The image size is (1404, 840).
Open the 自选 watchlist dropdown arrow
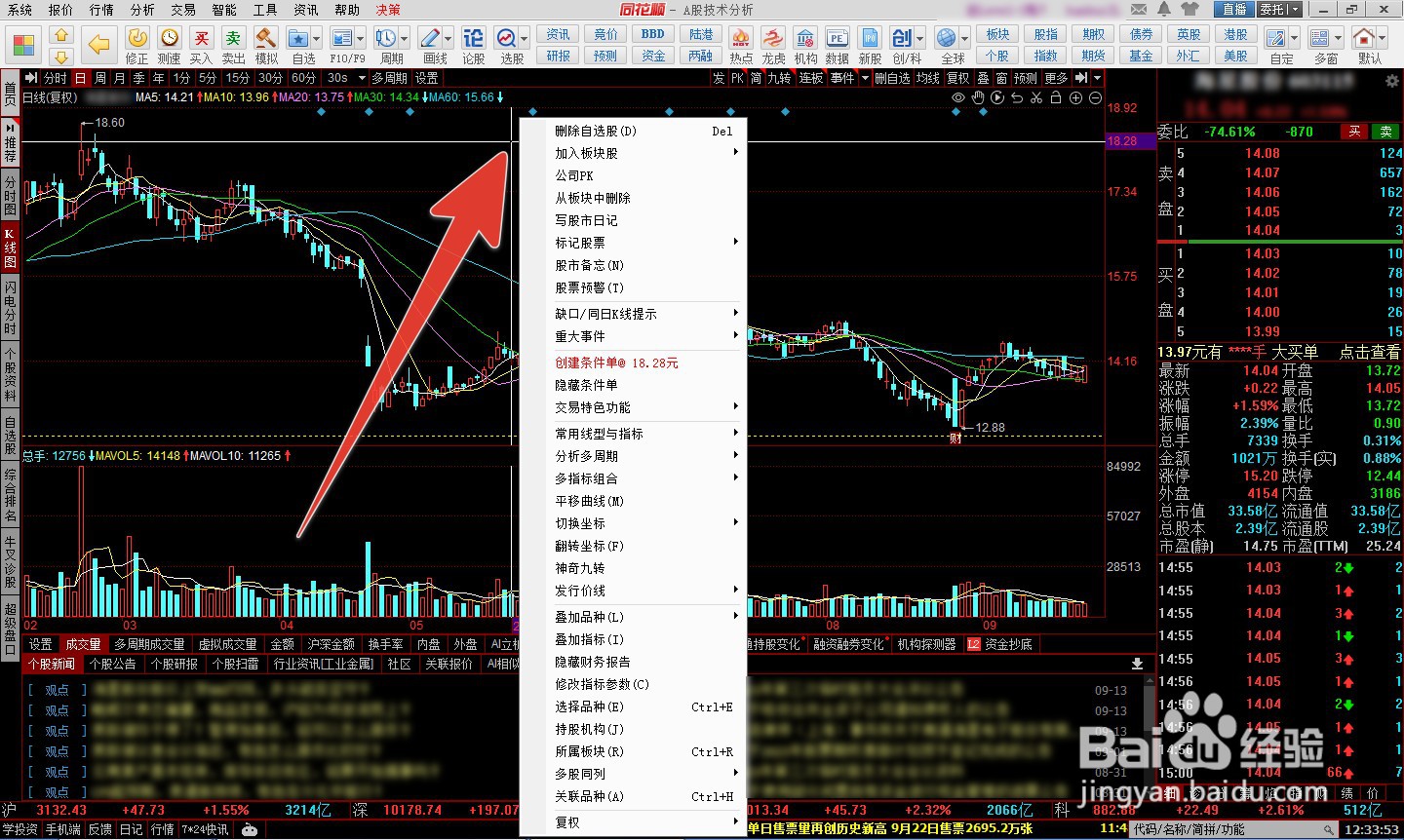coord(319,39)
